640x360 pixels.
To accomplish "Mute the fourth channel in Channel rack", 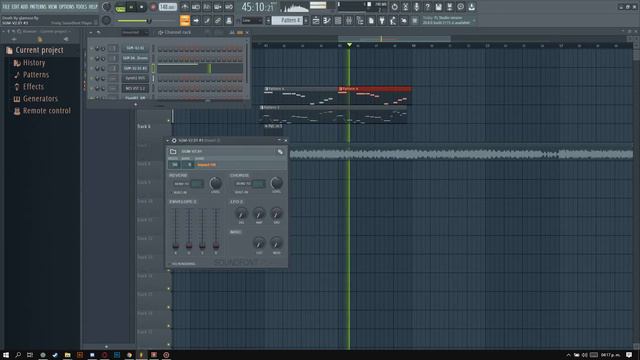I will click(91, 78).
